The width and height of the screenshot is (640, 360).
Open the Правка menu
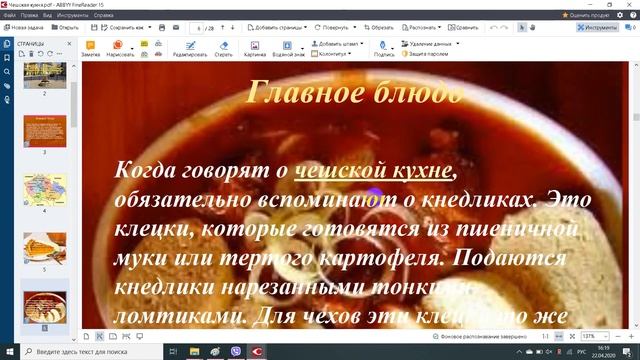click(x=29, y=15)
